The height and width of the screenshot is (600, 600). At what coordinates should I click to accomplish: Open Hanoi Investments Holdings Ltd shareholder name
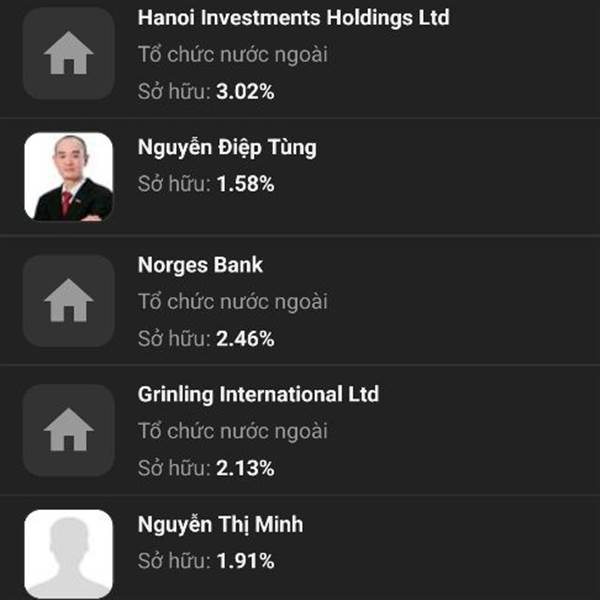coord(293,18)
